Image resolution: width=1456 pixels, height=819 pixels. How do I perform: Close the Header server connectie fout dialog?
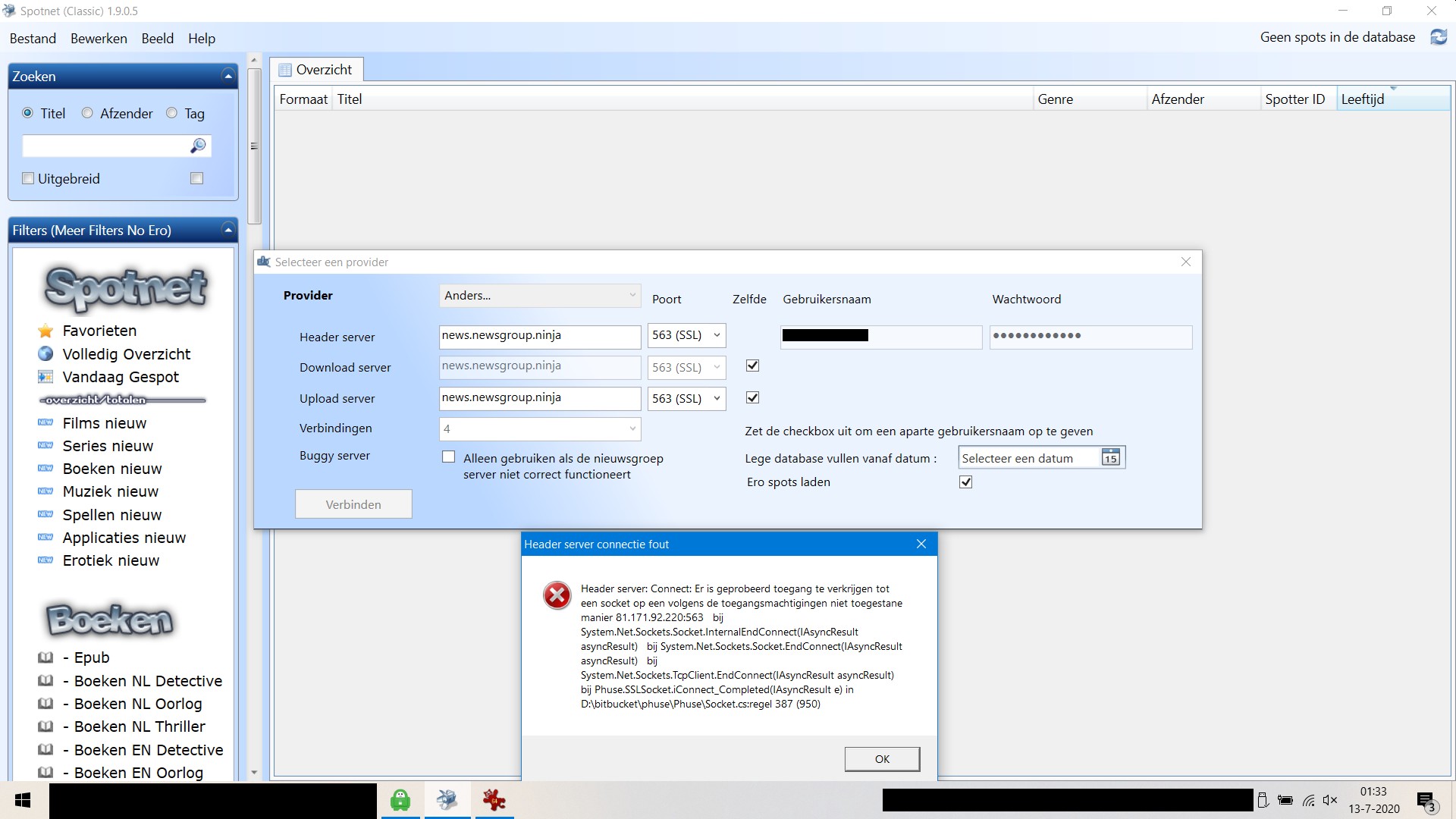coord(921,544)
